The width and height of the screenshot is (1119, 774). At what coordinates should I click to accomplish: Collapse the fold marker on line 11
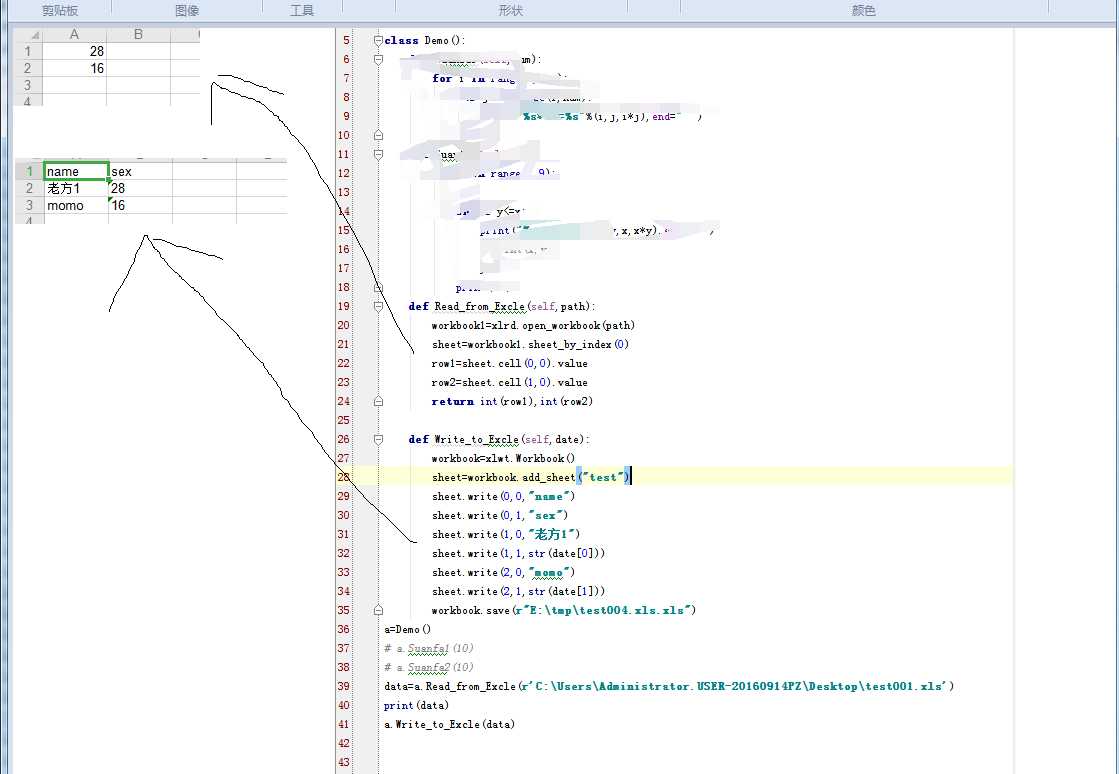point(378,154)
